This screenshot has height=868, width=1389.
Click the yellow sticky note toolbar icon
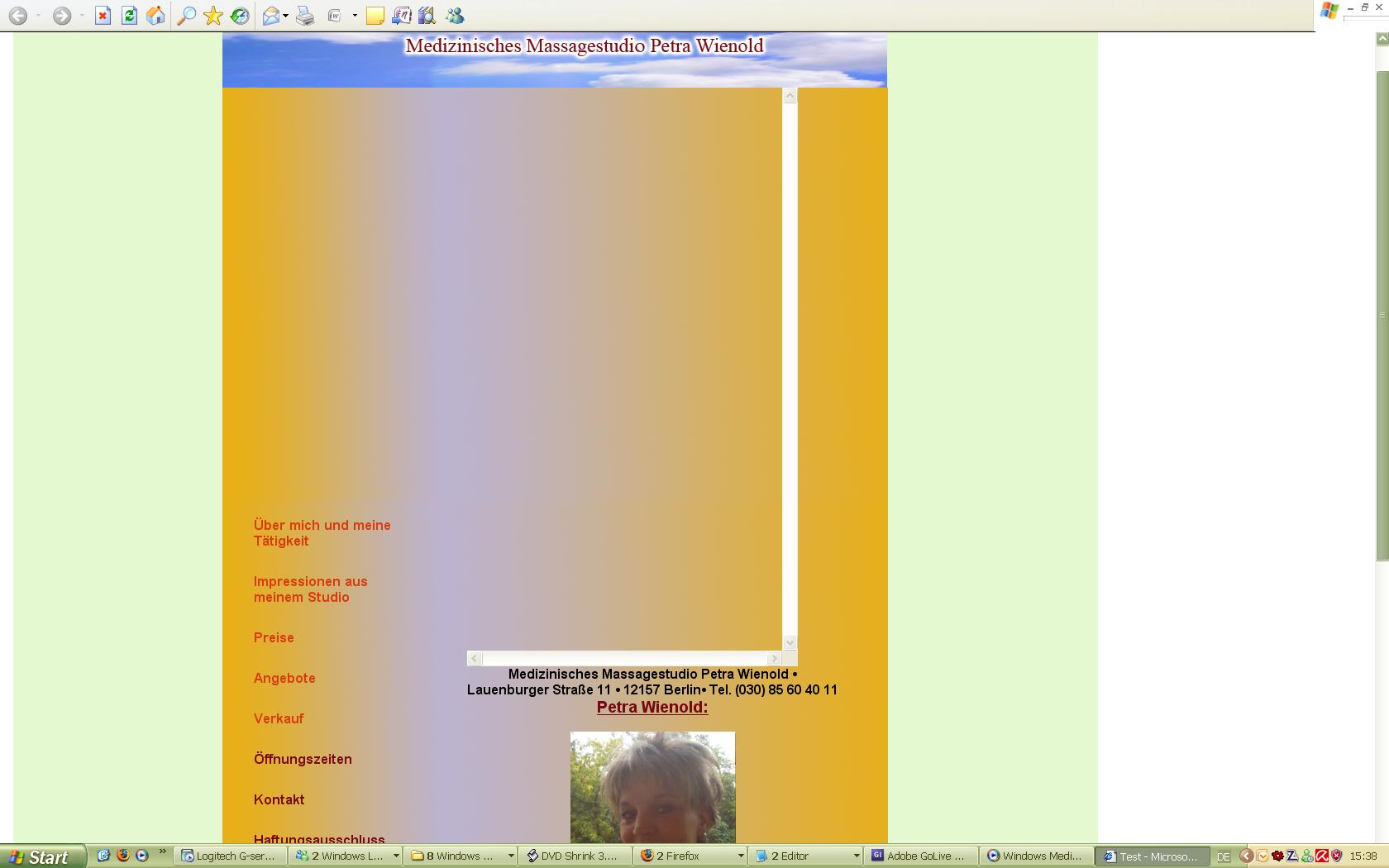point(375,16)
